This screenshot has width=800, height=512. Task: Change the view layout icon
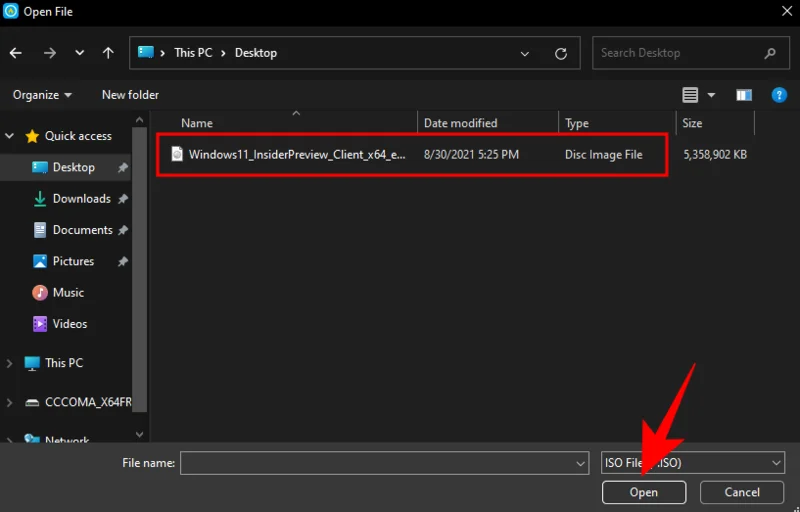690,95
